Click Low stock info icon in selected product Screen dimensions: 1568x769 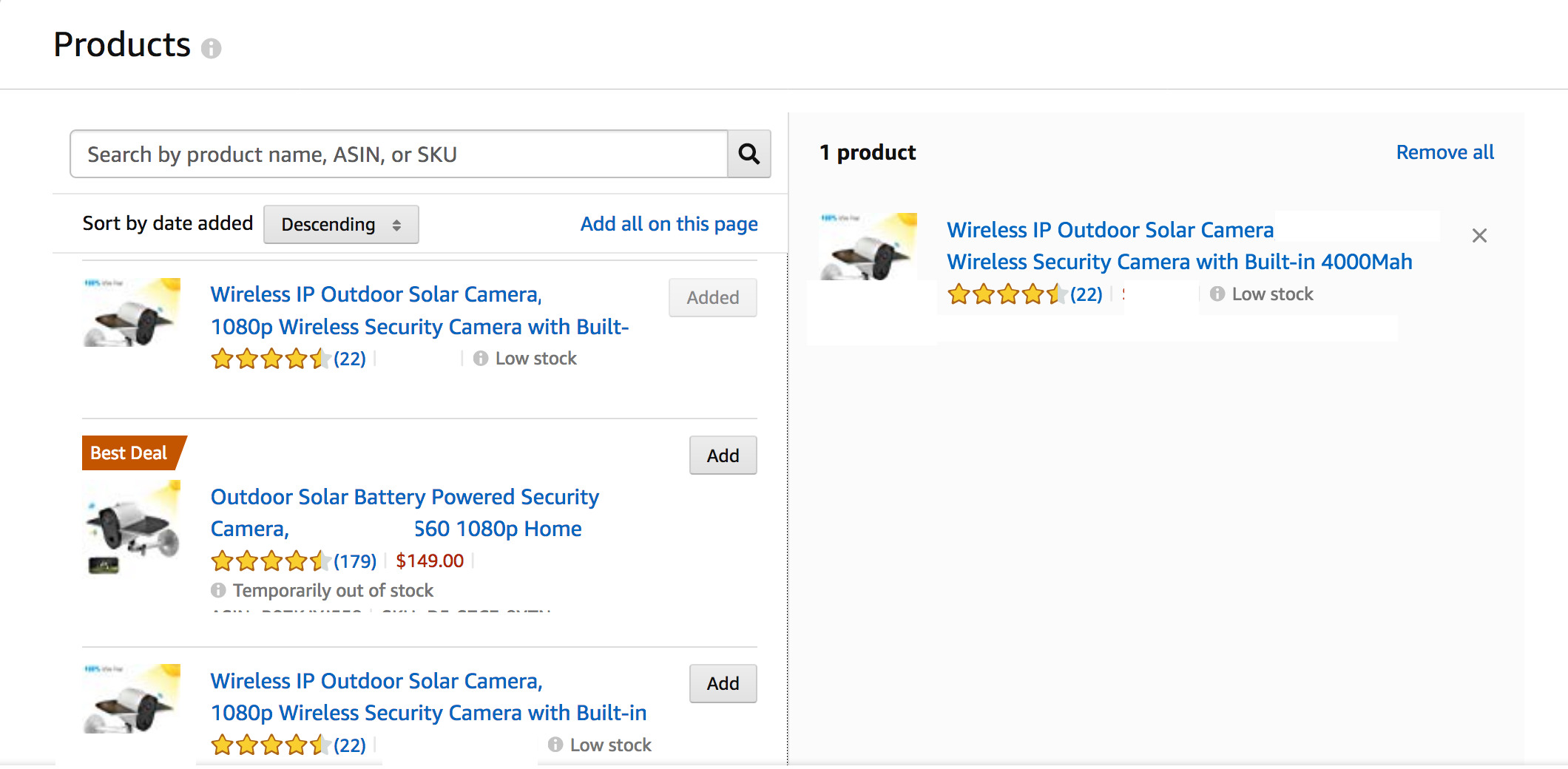pyautogui.click(x=1217, y=294)
